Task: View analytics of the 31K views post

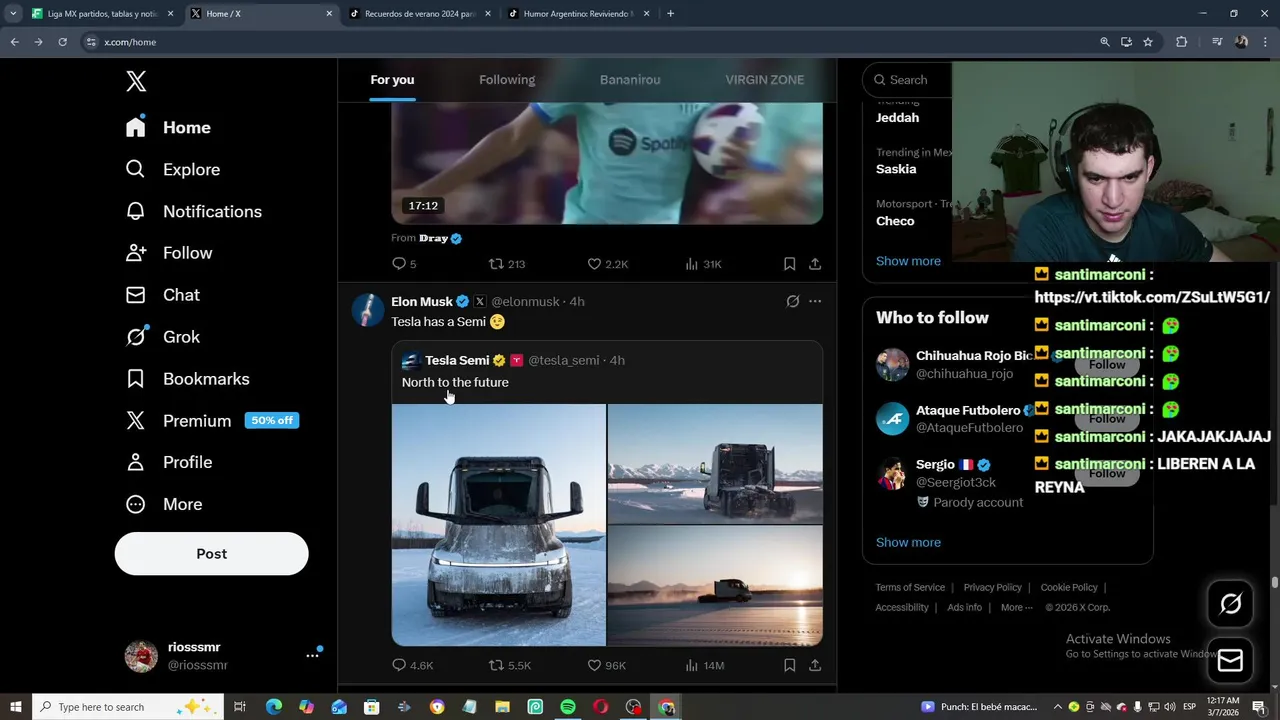Action: coord(703,264)
